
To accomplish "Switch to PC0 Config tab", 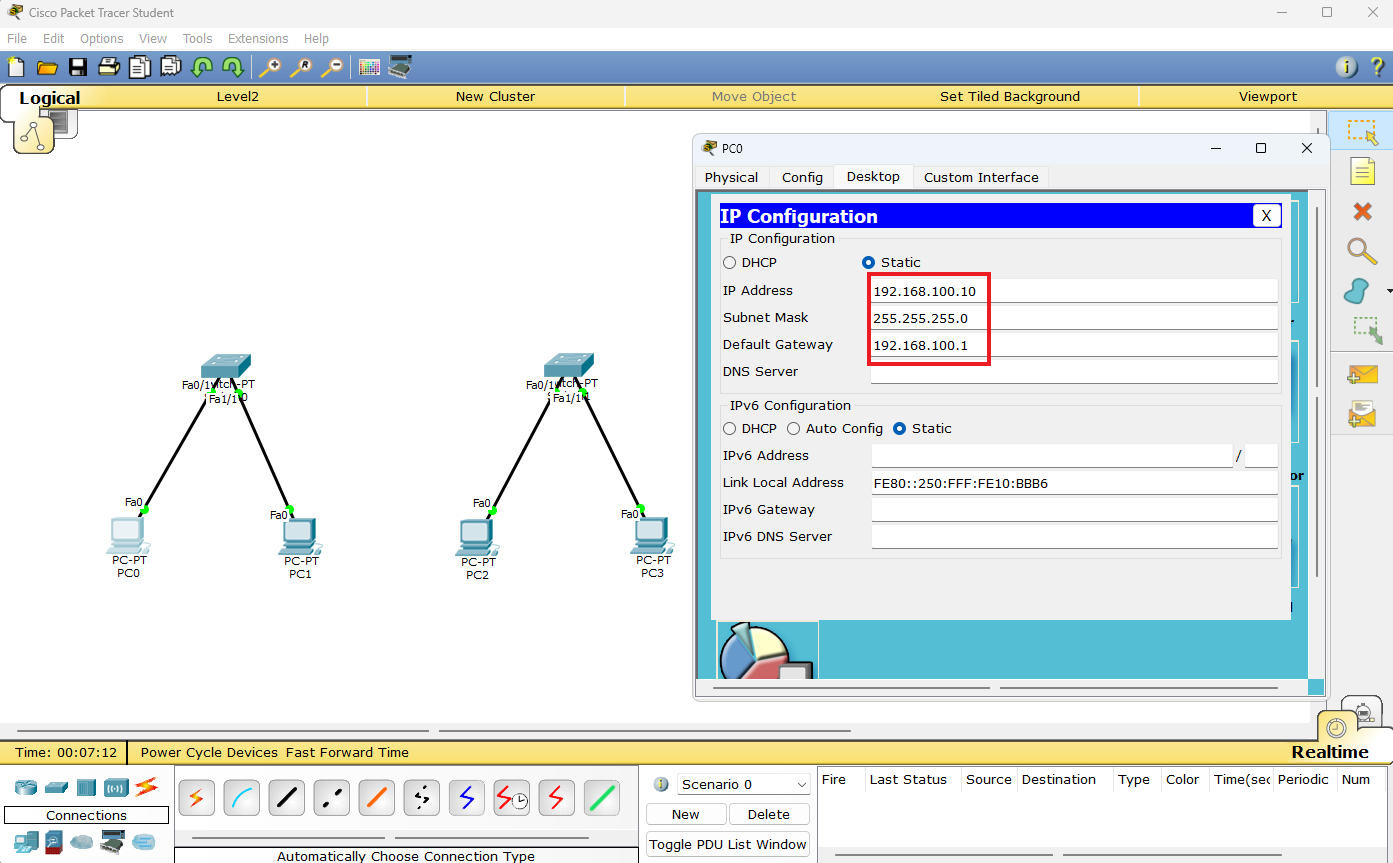I will (802, 177).
